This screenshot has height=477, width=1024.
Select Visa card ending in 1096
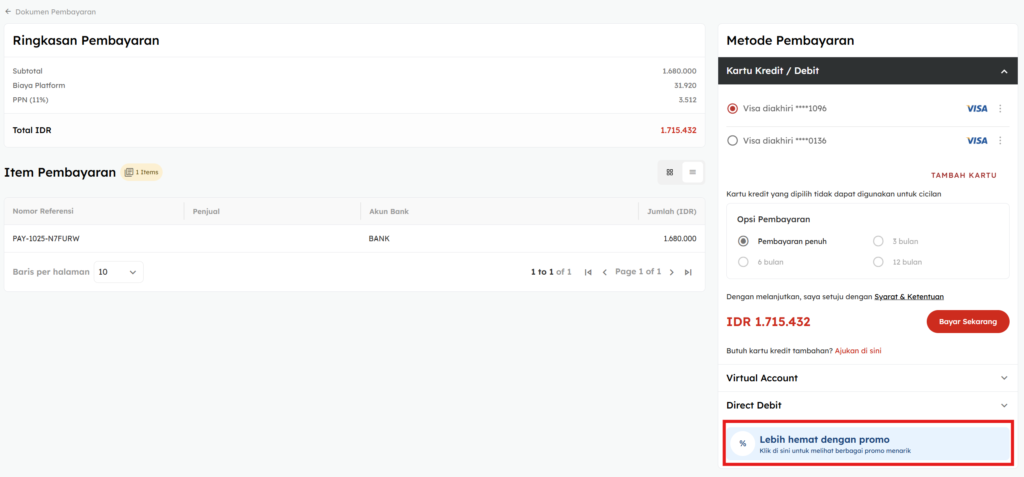coord(733,108)
